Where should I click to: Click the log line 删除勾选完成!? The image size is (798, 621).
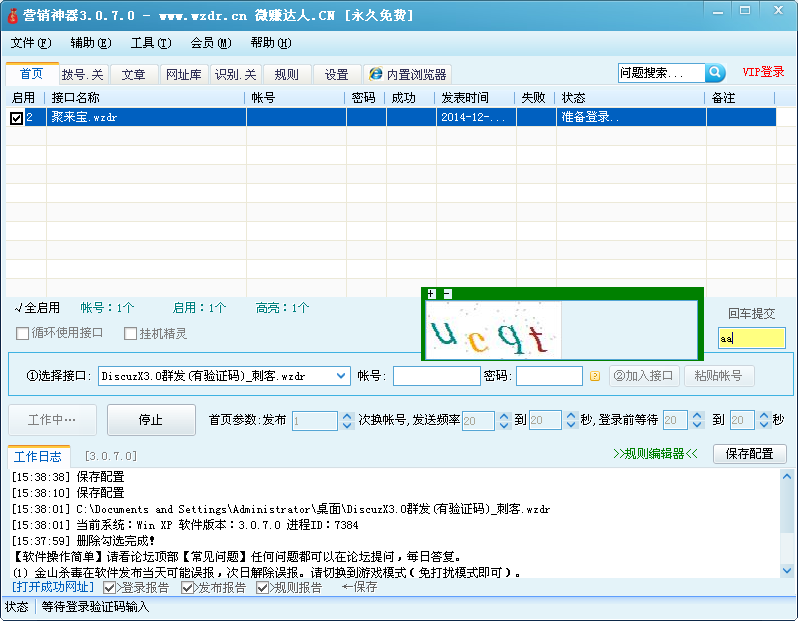pos(83,541)
